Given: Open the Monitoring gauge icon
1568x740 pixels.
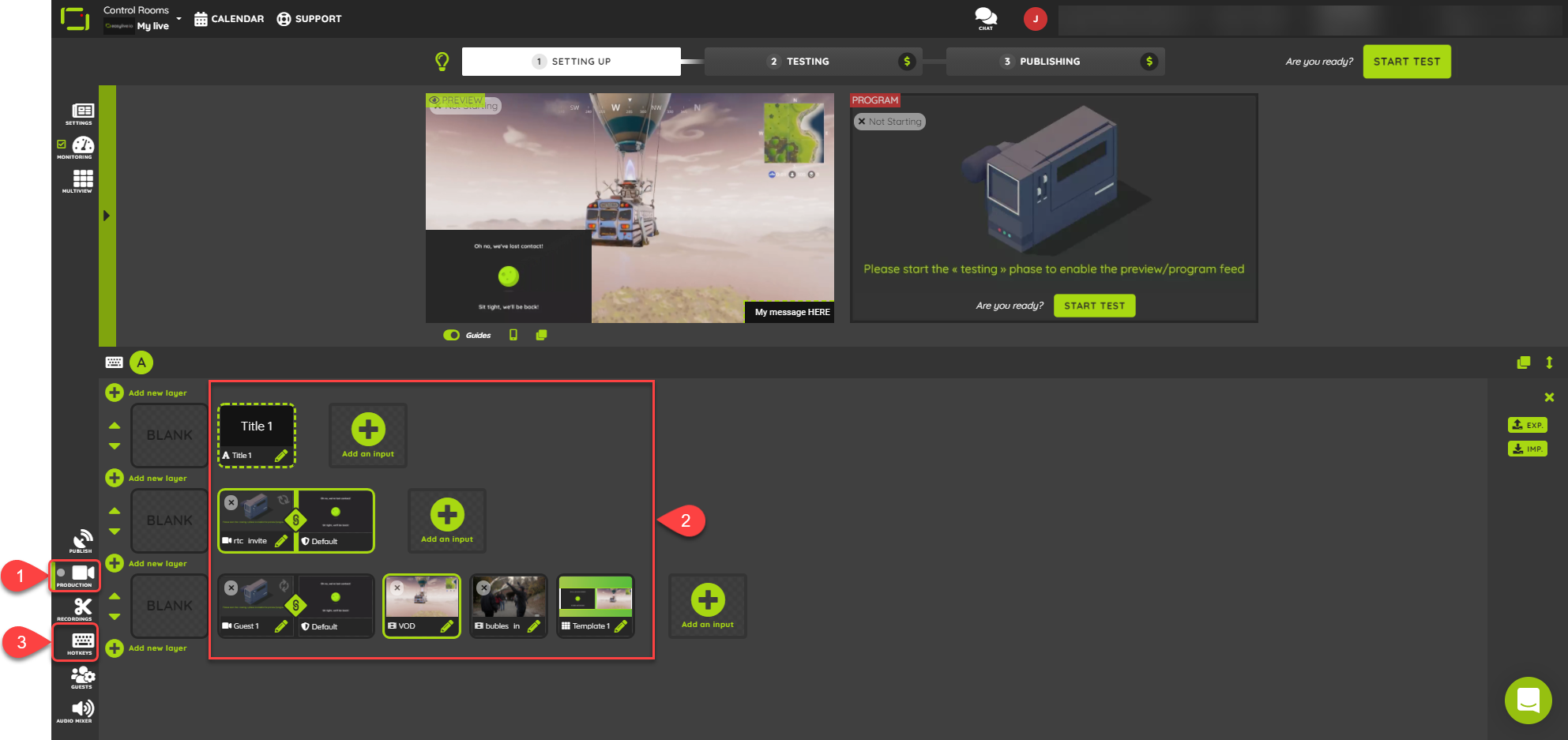Looking at the screenshot, I should coord(83,145).
